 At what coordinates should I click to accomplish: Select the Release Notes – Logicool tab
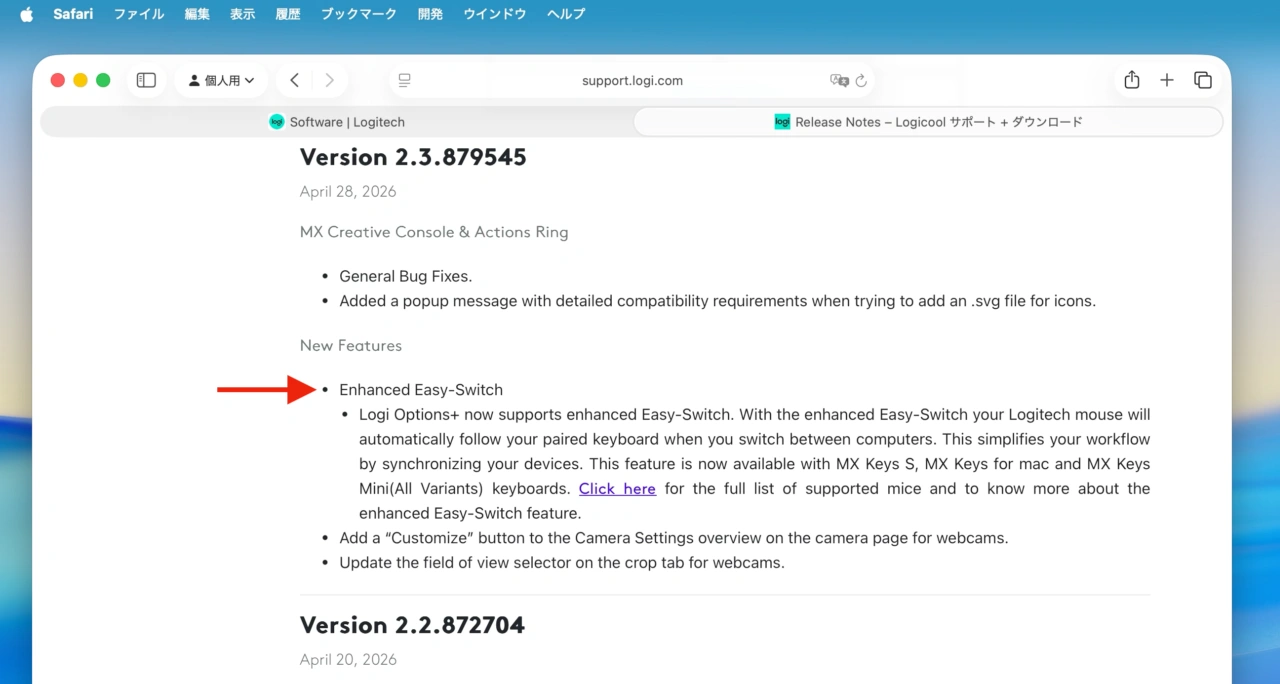pyautogui.click(x=928, y=122)
